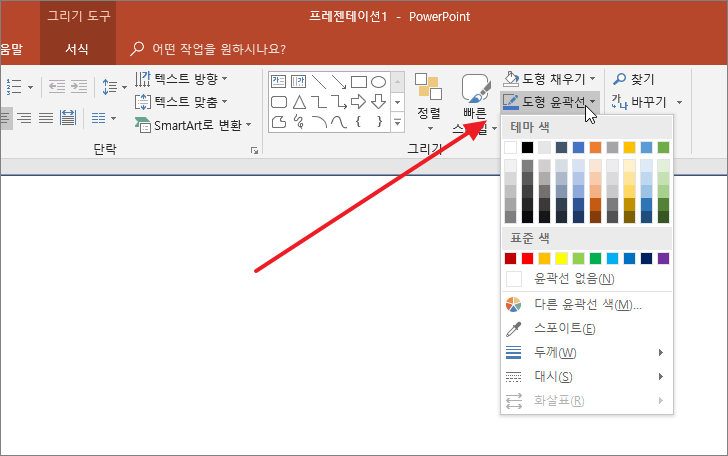Click the shape fill paint bucket
This screenshot has width=728, height=456.
click(511, 78)
